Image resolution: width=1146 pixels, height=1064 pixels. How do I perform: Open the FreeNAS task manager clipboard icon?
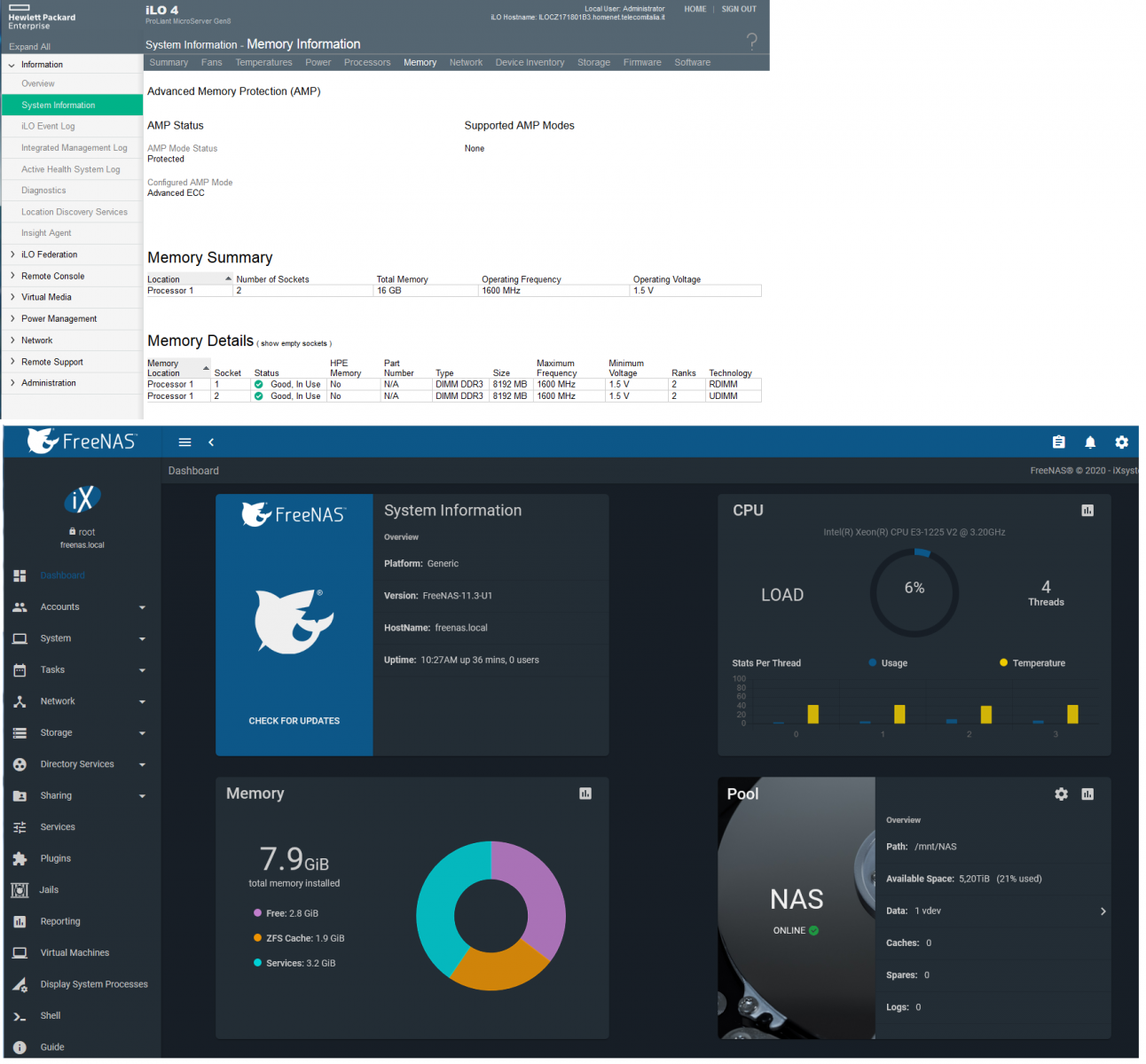tap(1058, 442)
